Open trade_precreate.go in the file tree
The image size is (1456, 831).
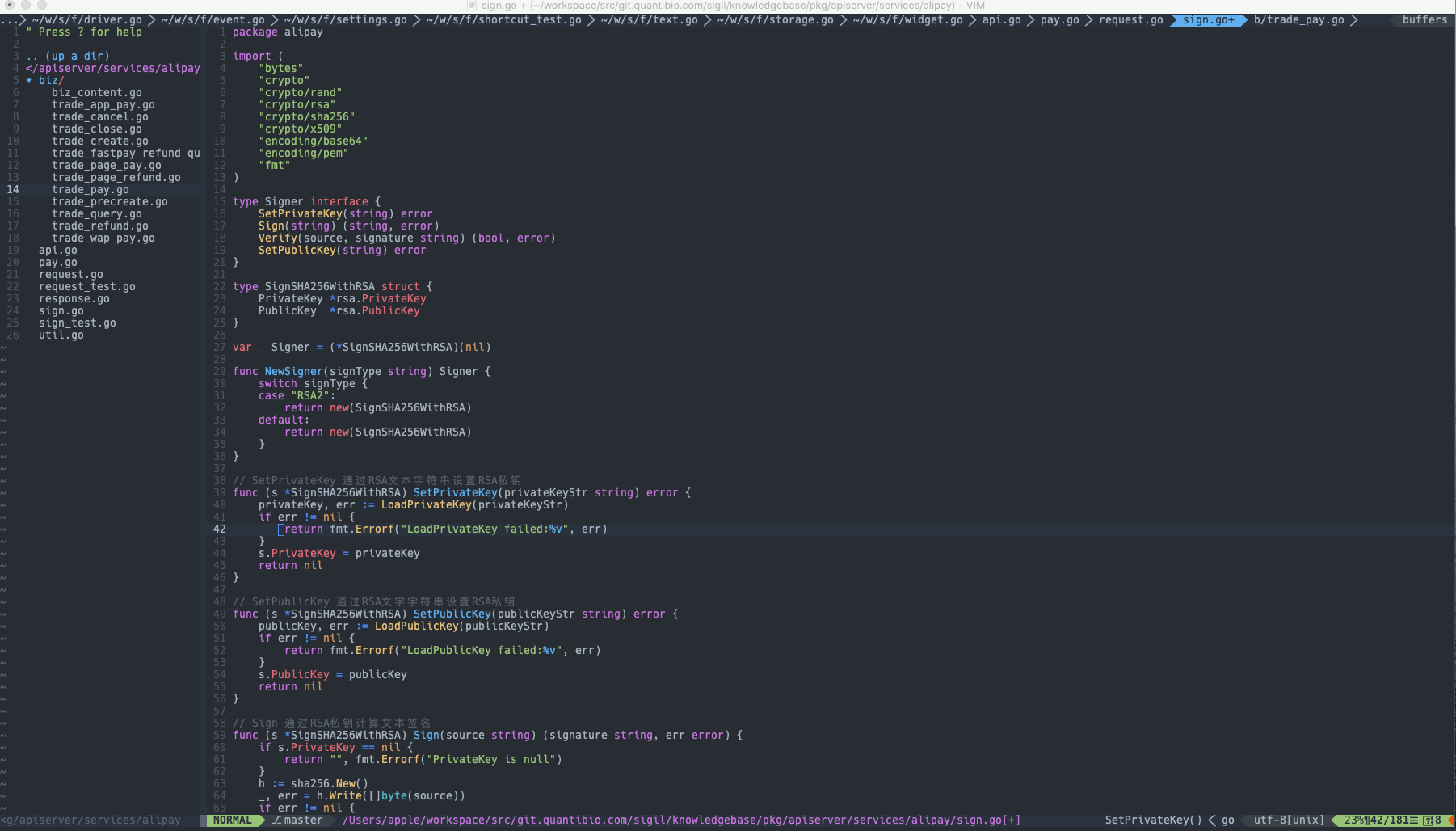pos(110,201)
